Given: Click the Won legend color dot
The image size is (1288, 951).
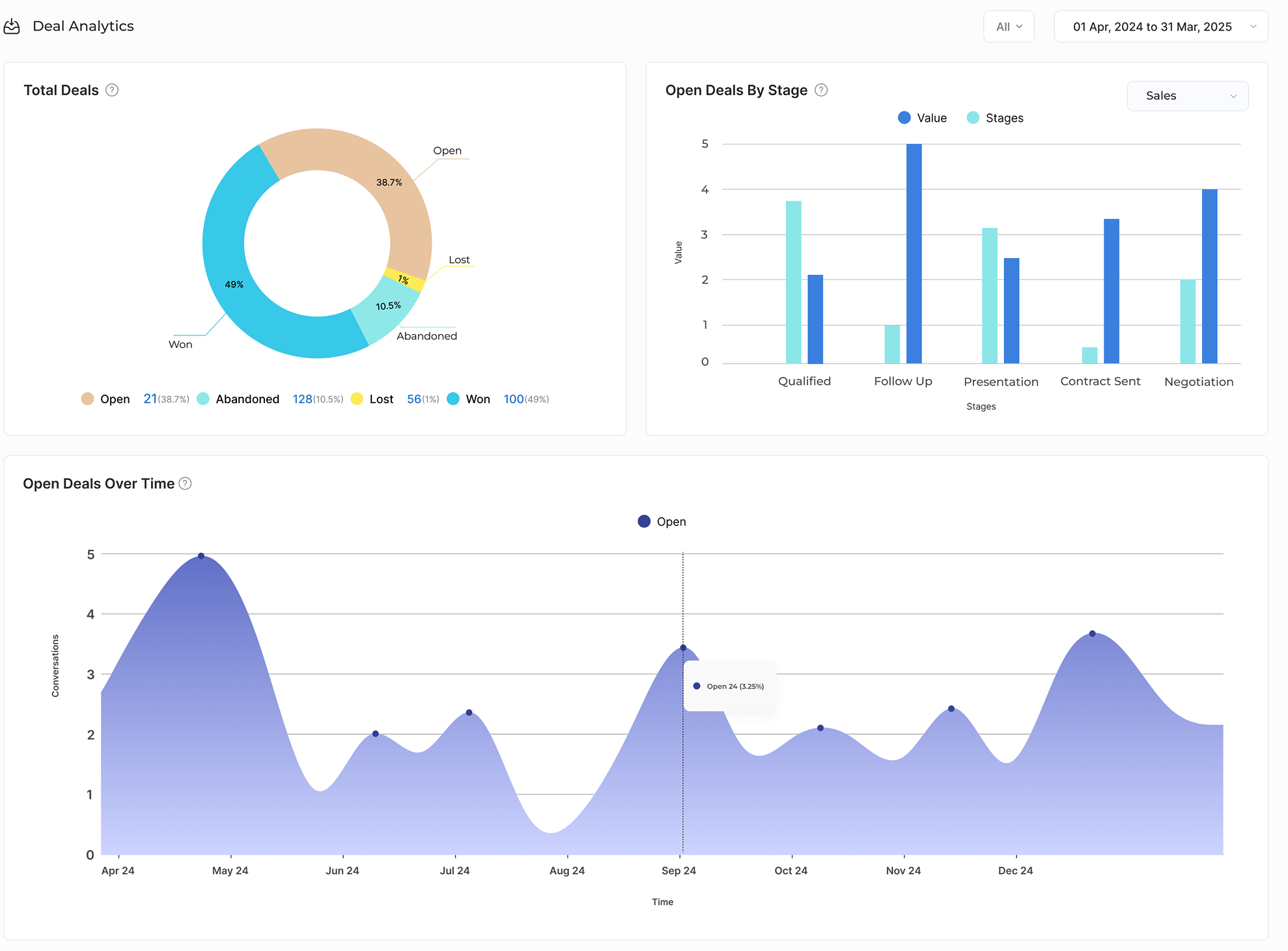Looking at the screenshot, I should tap(453, 399).
